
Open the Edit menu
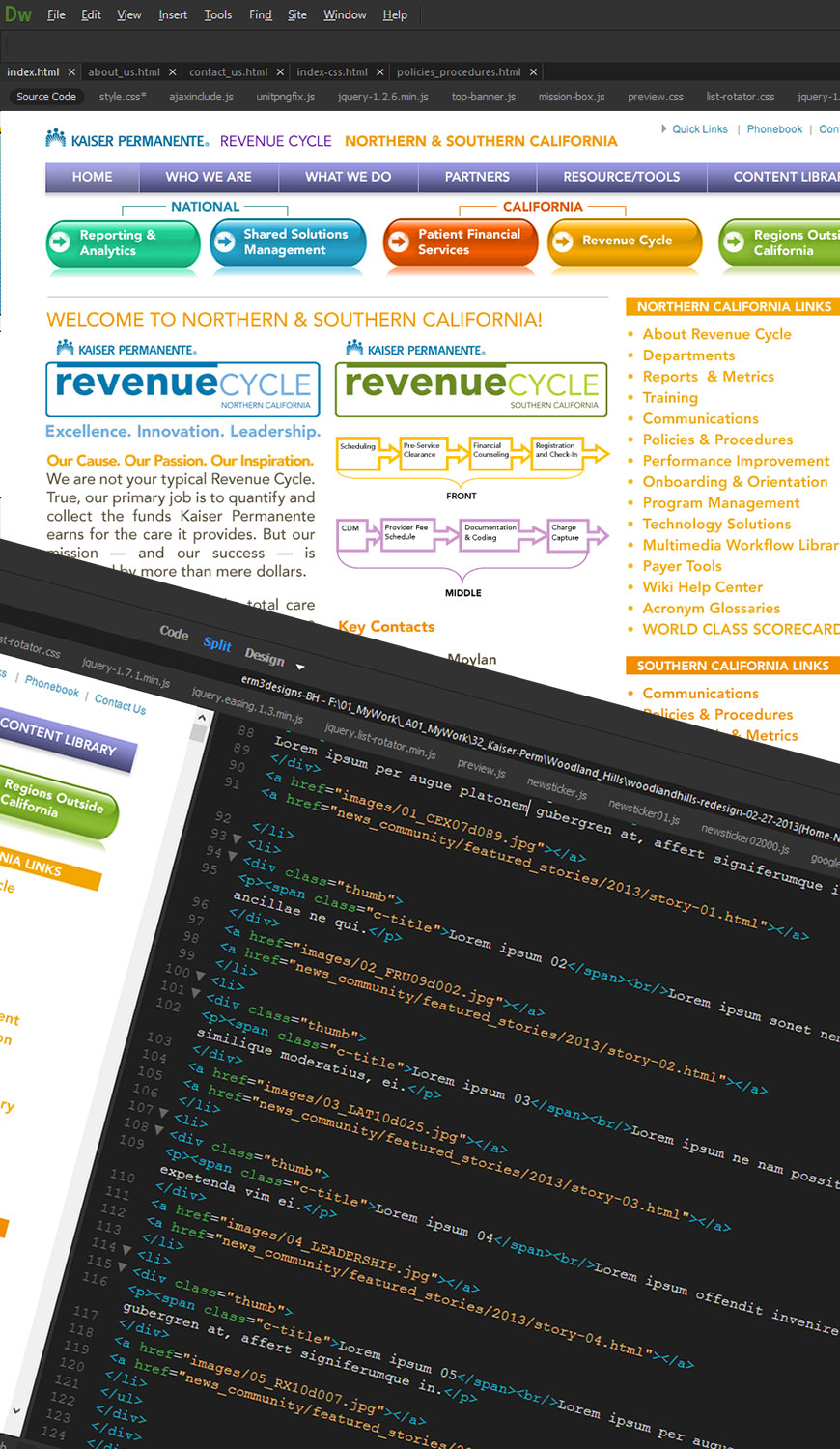click(x=91, y=14)
